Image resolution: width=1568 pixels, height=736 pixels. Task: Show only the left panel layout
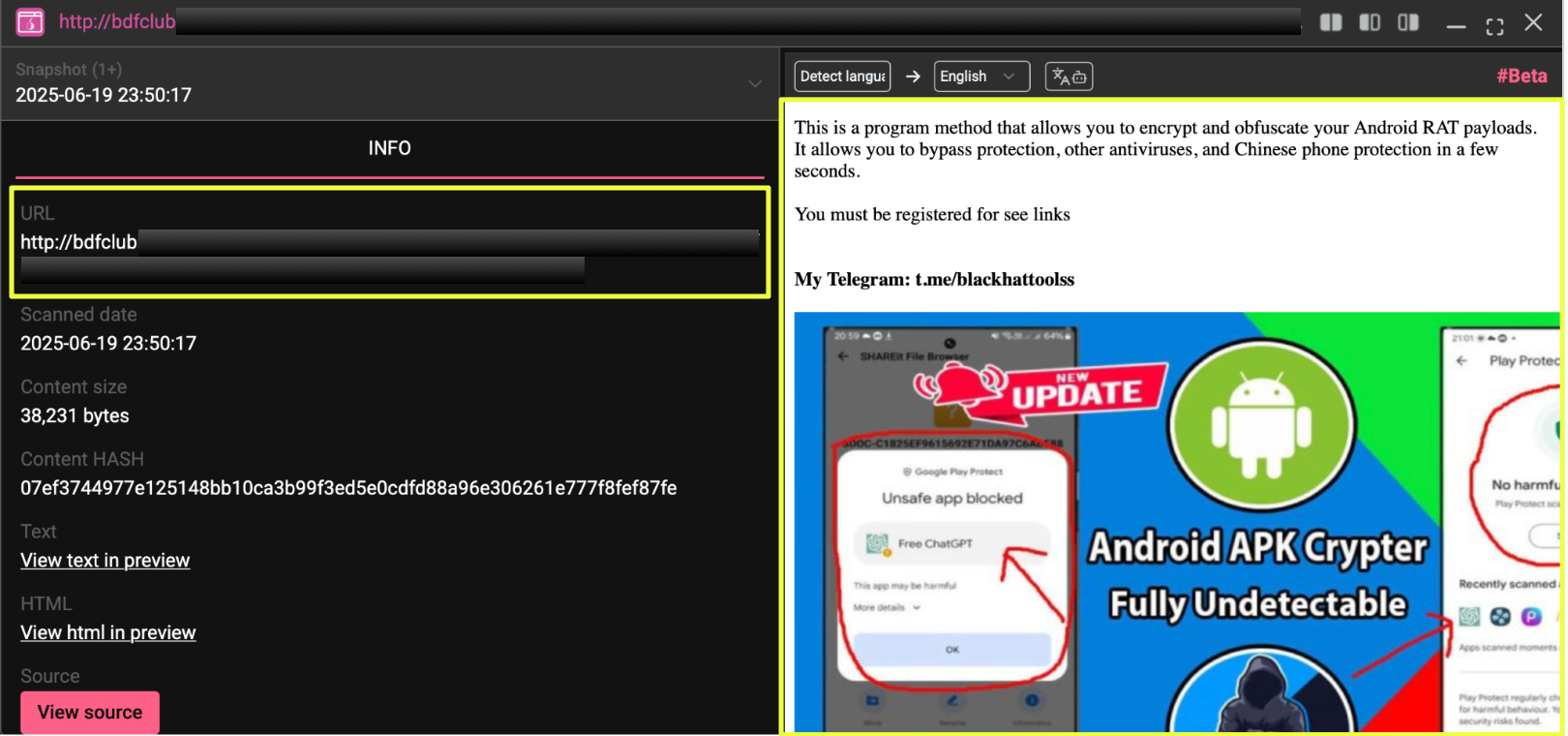click(x=1370, y=22)
